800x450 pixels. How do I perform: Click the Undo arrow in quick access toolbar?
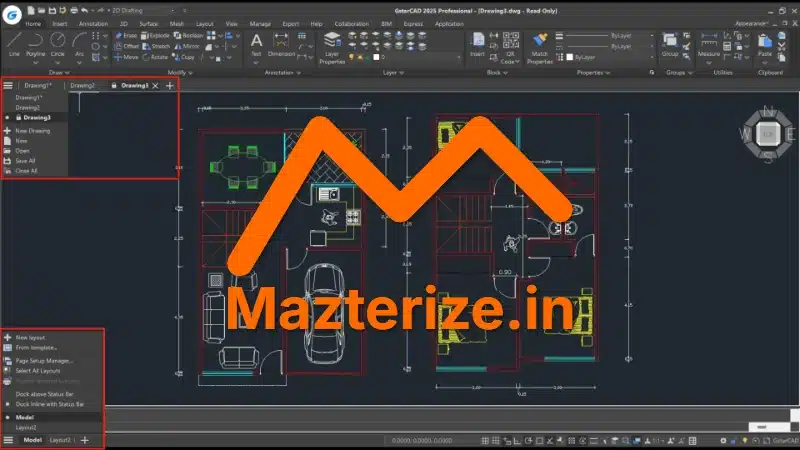[x=85, y=10]
